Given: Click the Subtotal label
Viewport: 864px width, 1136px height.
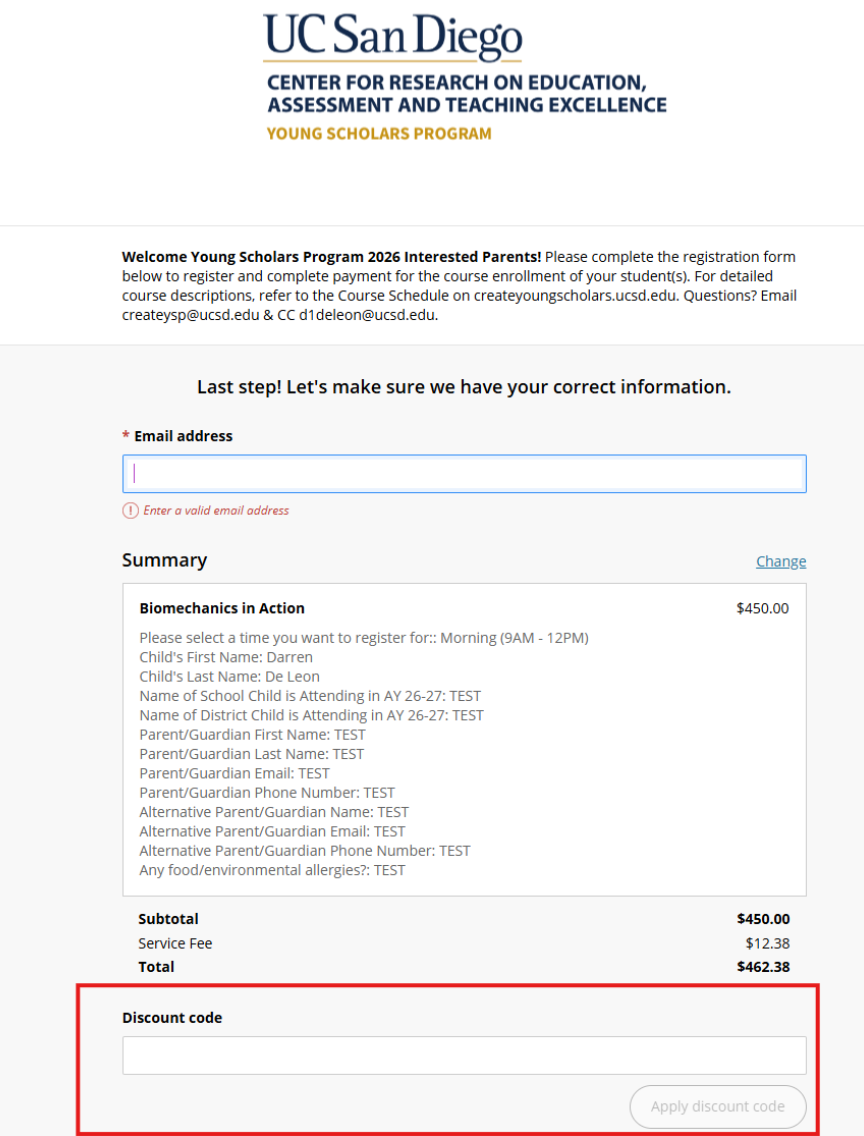Looking at the screenshot, I should tap(168, 919).
